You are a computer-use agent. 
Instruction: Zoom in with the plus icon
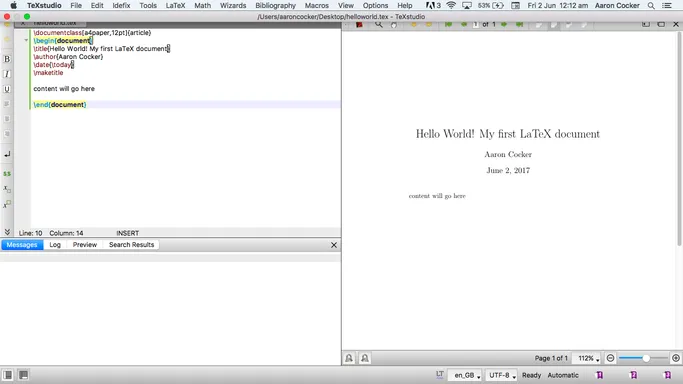[676, 358]
